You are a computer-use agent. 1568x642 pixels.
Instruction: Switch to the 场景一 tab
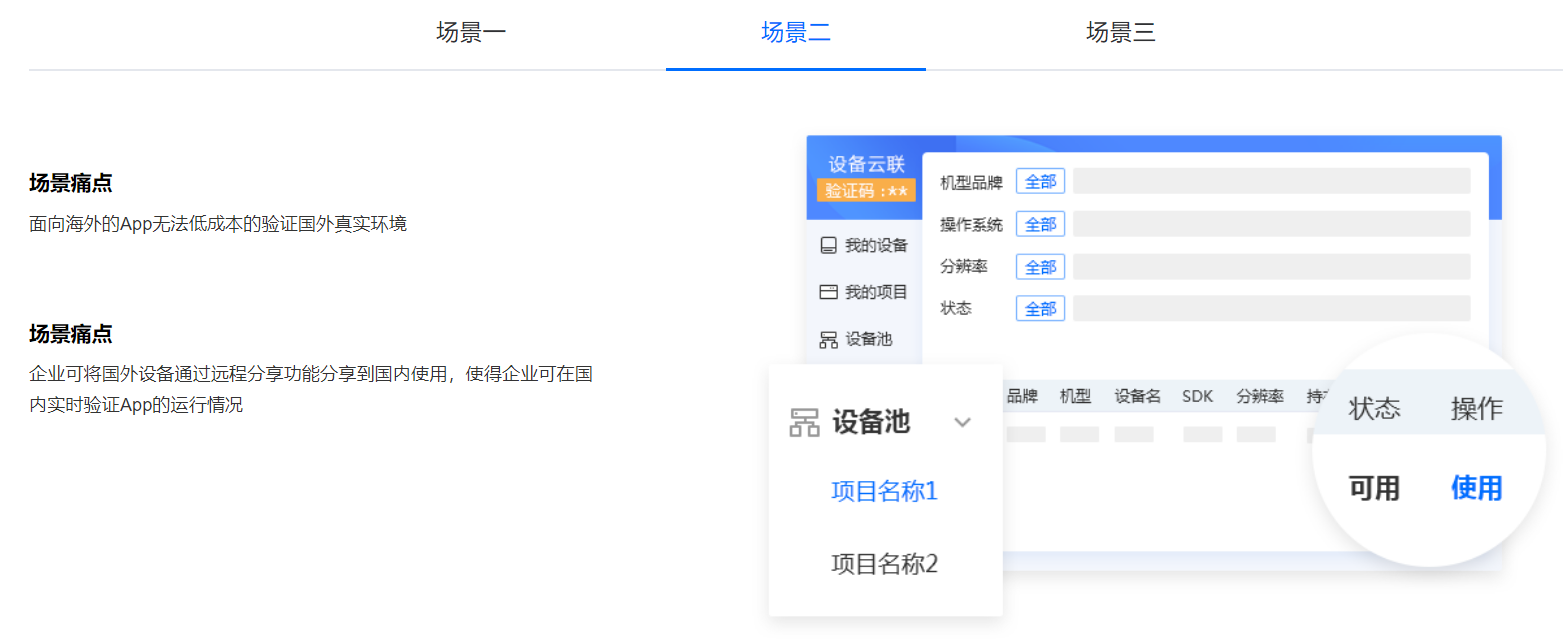tap(471, 33)
